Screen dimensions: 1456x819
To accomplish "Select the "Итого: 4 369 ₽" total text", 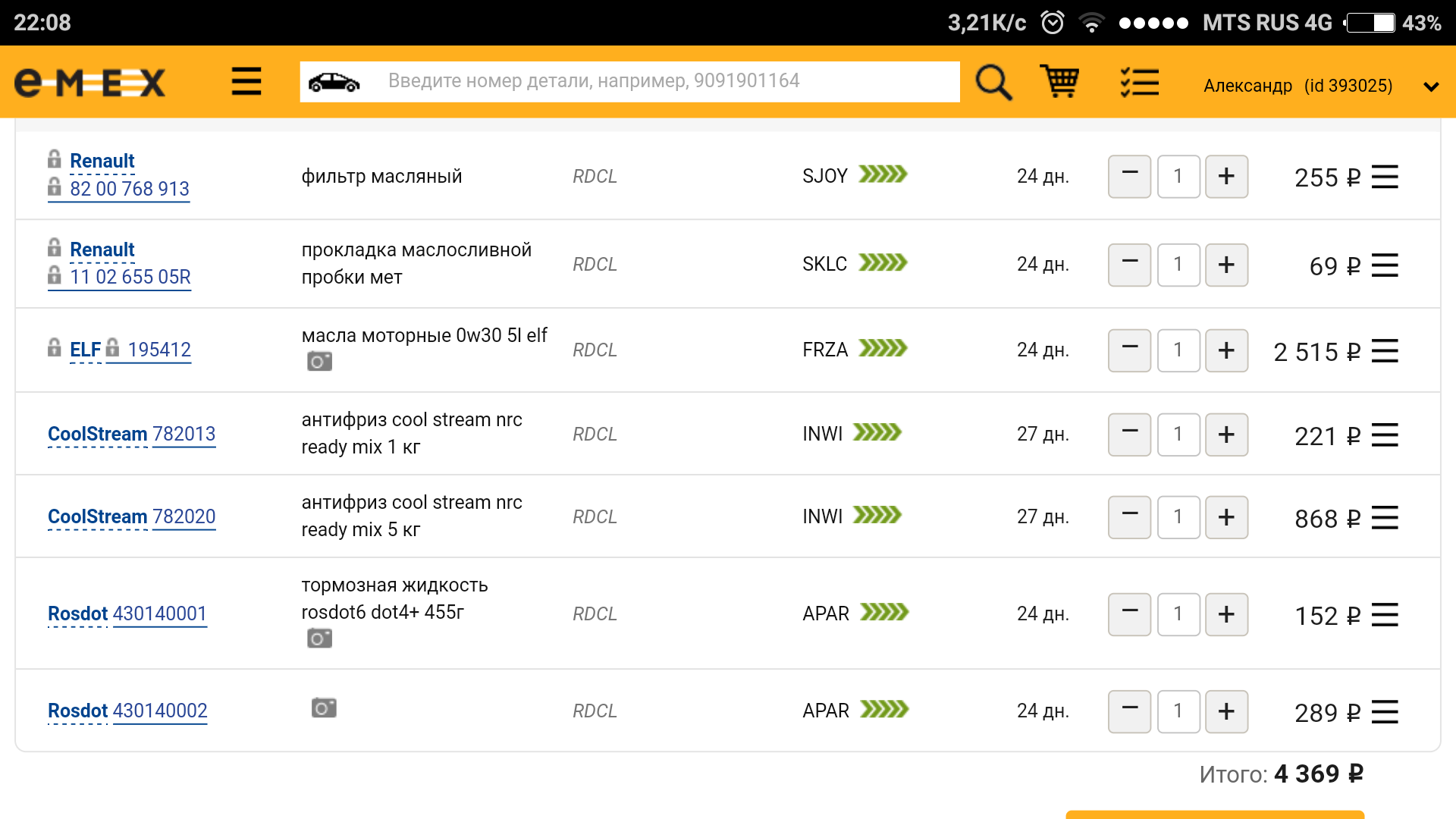I will click(x=1282, y=774).
